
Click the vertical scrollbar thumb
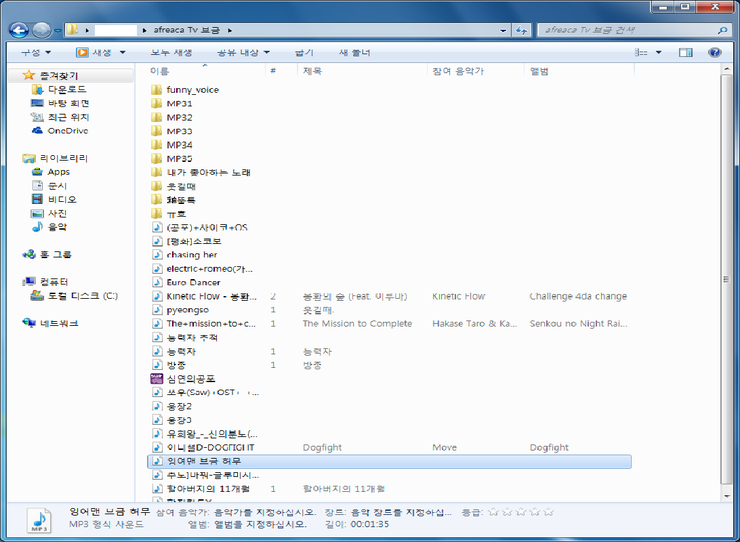tap(726, 279)
